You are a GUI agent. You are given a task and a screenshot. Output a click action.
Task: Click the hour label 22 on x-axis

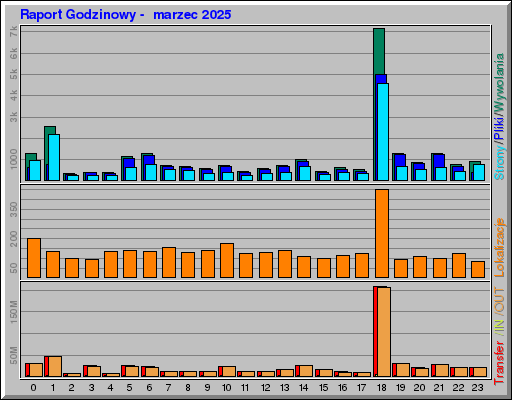[x=458, y=388]
